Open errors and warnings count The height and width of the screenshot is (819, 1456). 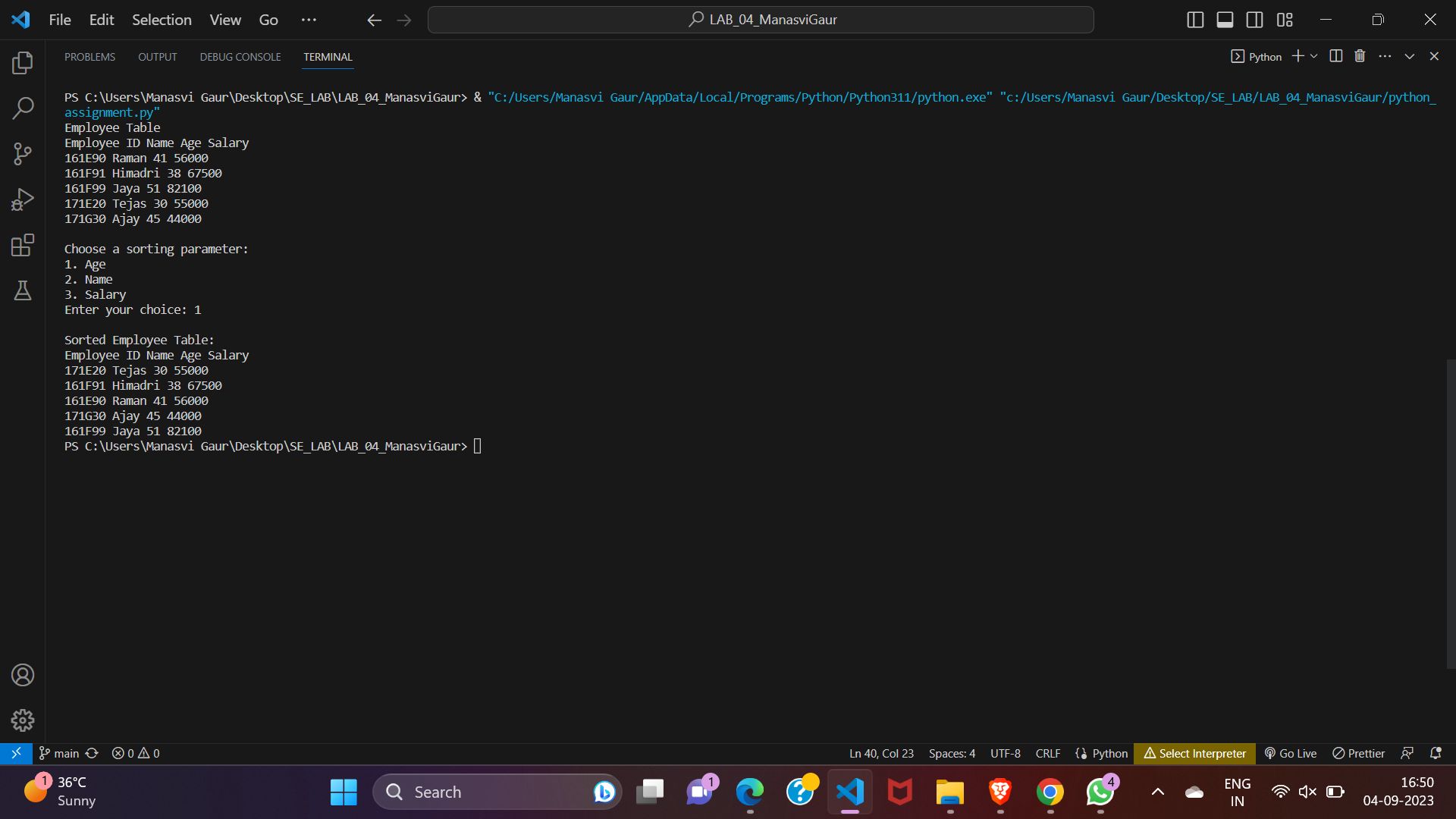point(136,753)
